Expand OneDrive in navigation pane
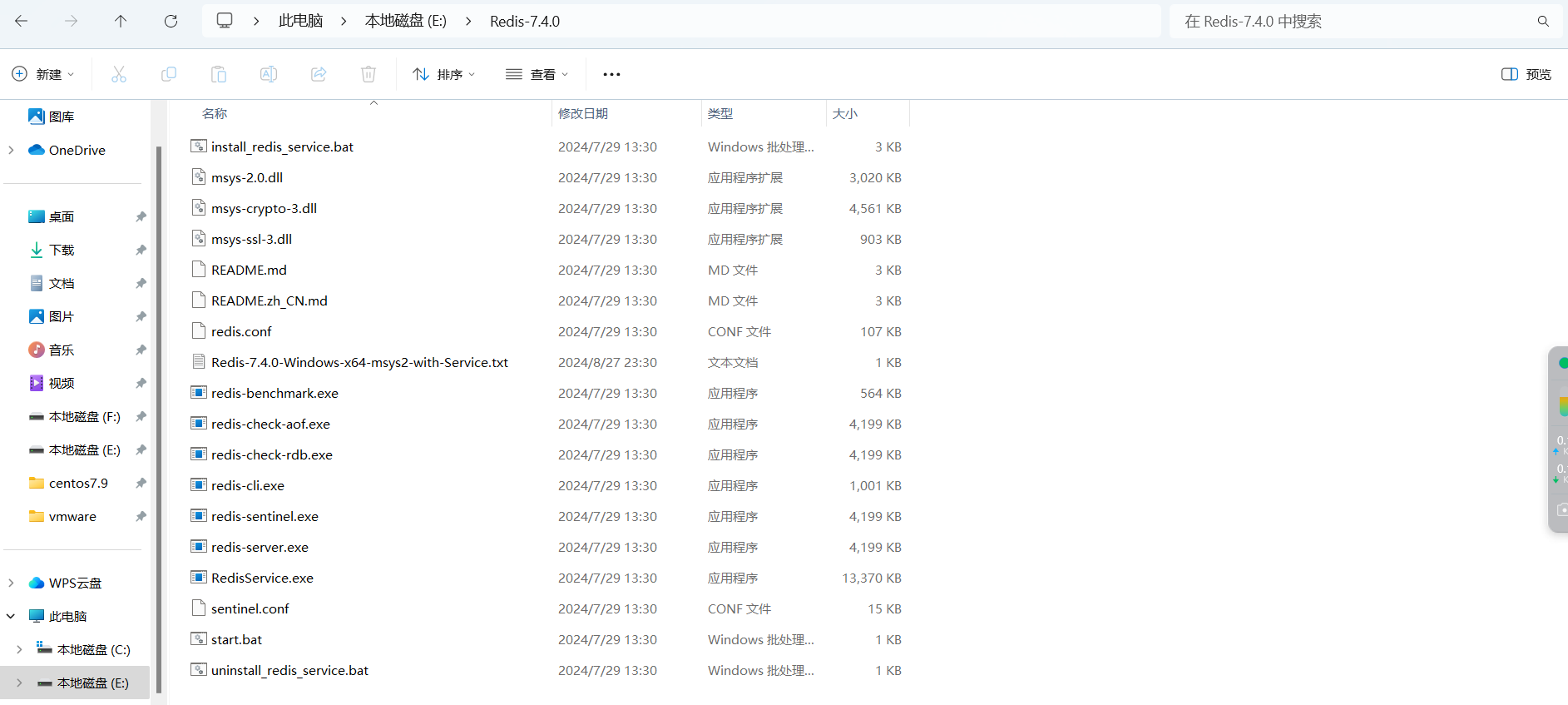The image size is (1568, 705). click(11, 150)
